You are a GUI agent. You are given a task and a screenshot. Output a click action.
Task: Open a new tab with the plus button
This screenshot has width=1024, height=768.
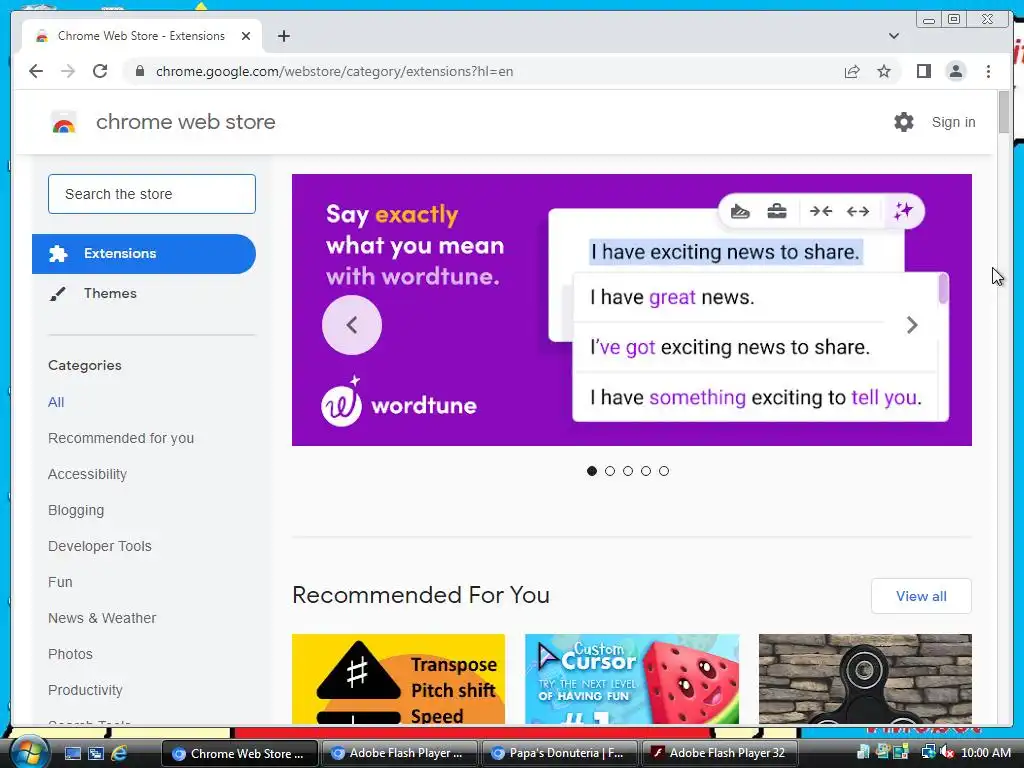tap(283, 36)
